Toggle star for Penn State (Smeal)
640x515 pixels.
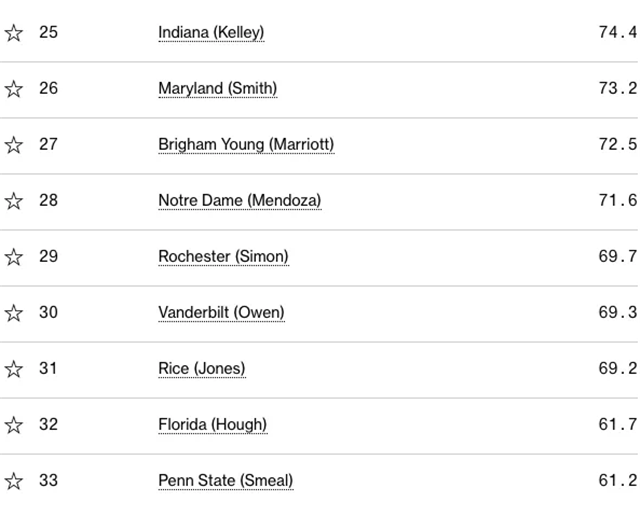click(x=13, y=481)
